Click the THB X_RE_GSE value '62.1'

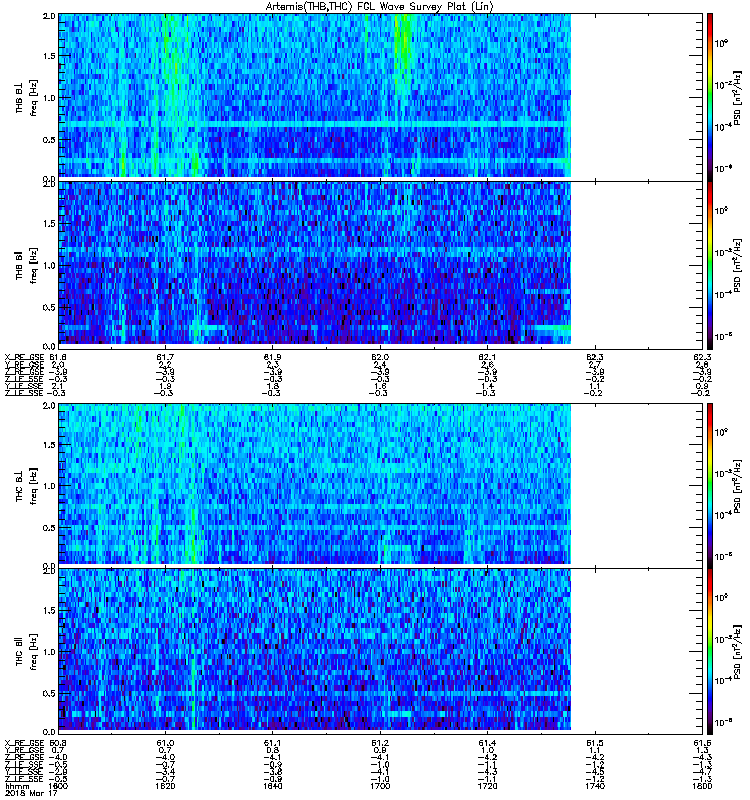click(487, 358)
